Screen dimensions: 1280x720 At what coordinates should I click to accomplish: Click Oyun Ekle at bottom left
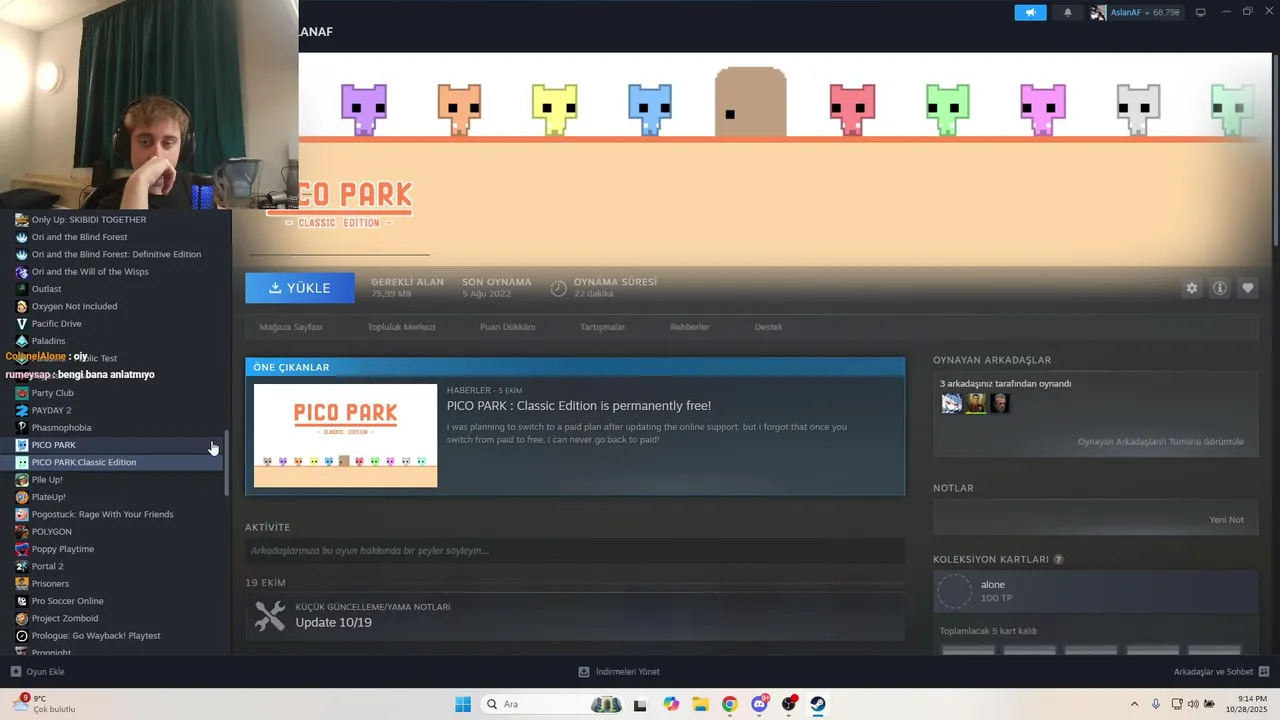click(x=37, y=672)
